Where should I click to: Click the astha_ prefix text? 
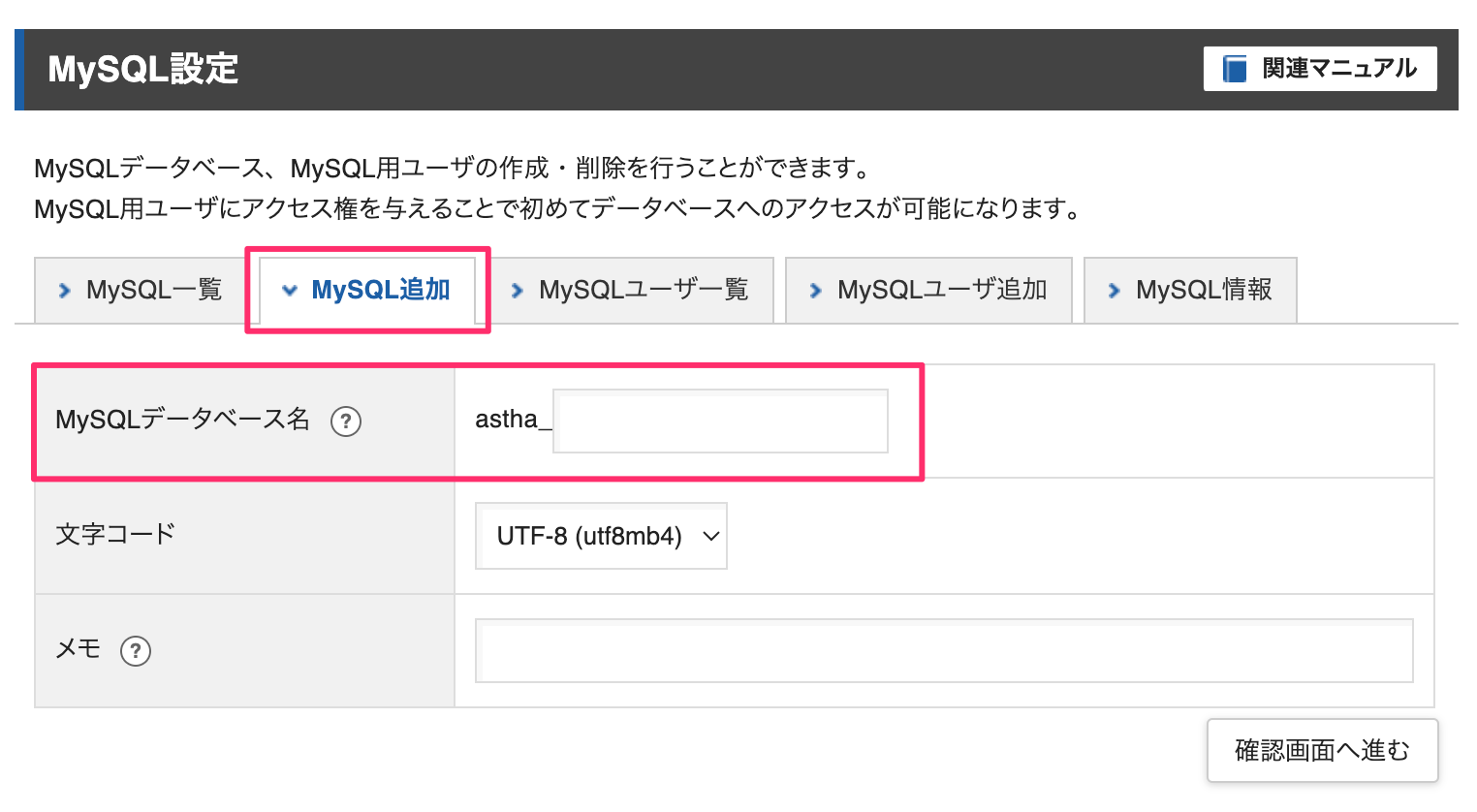click(x=513, y=420)
